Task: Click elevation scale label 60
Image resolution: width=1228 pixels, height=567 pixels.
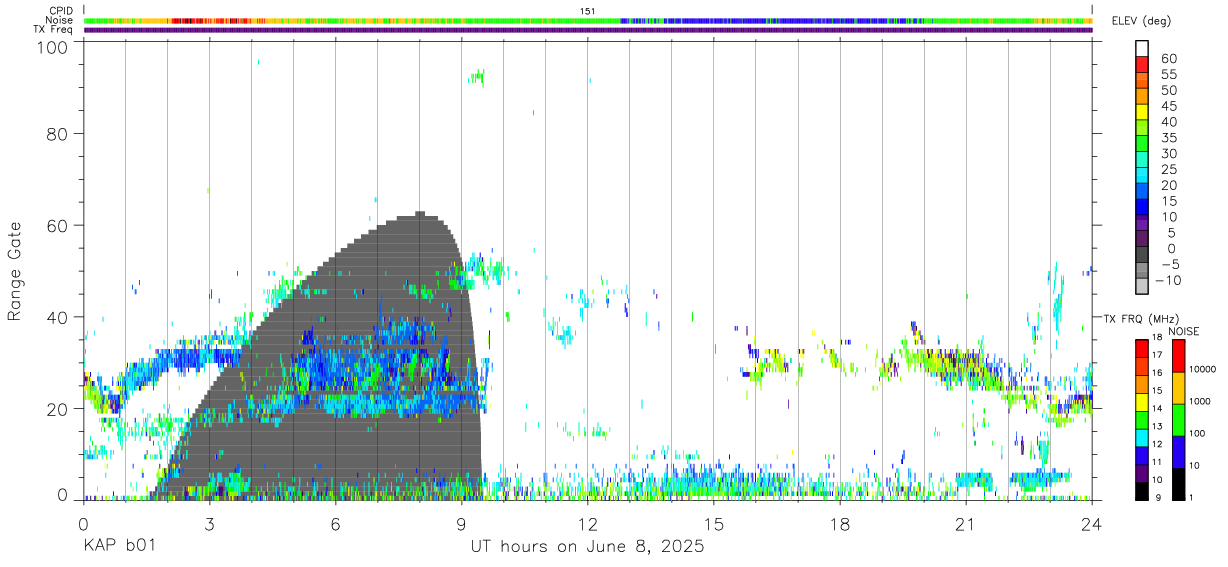Action: point(1169,59)
